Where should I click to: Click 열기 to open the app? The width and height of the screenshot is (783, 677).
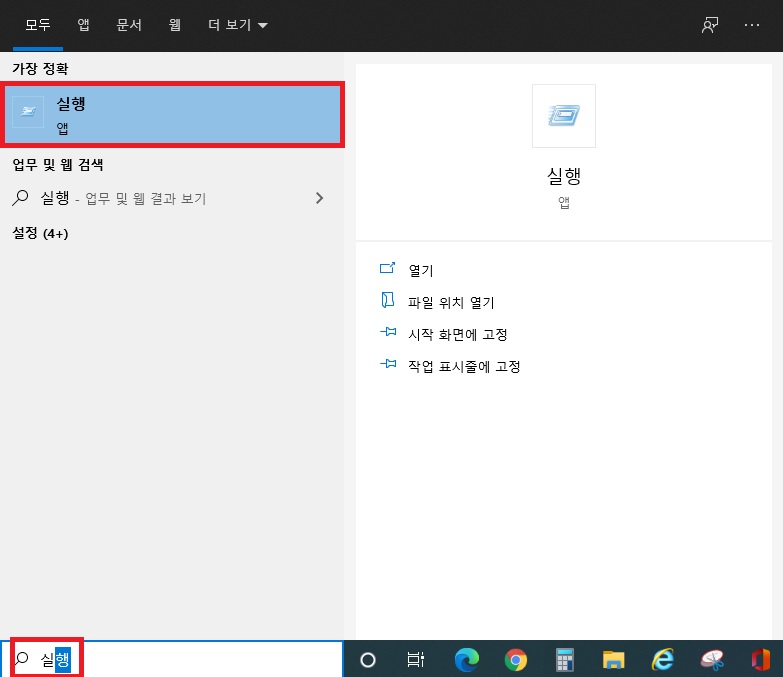421,270
